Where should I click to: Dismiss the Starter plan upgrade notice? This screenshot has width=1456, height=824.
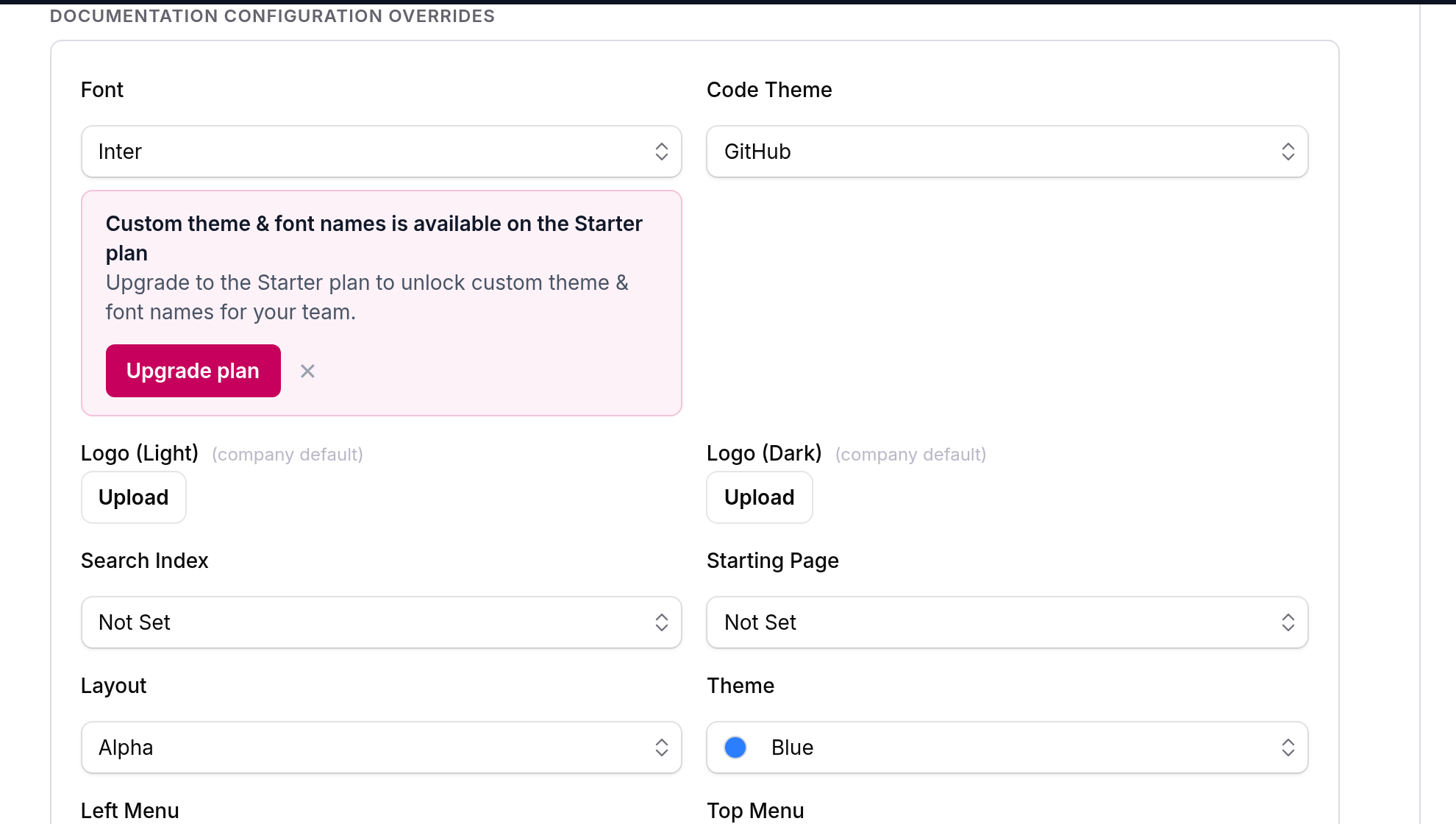(307, 371)
